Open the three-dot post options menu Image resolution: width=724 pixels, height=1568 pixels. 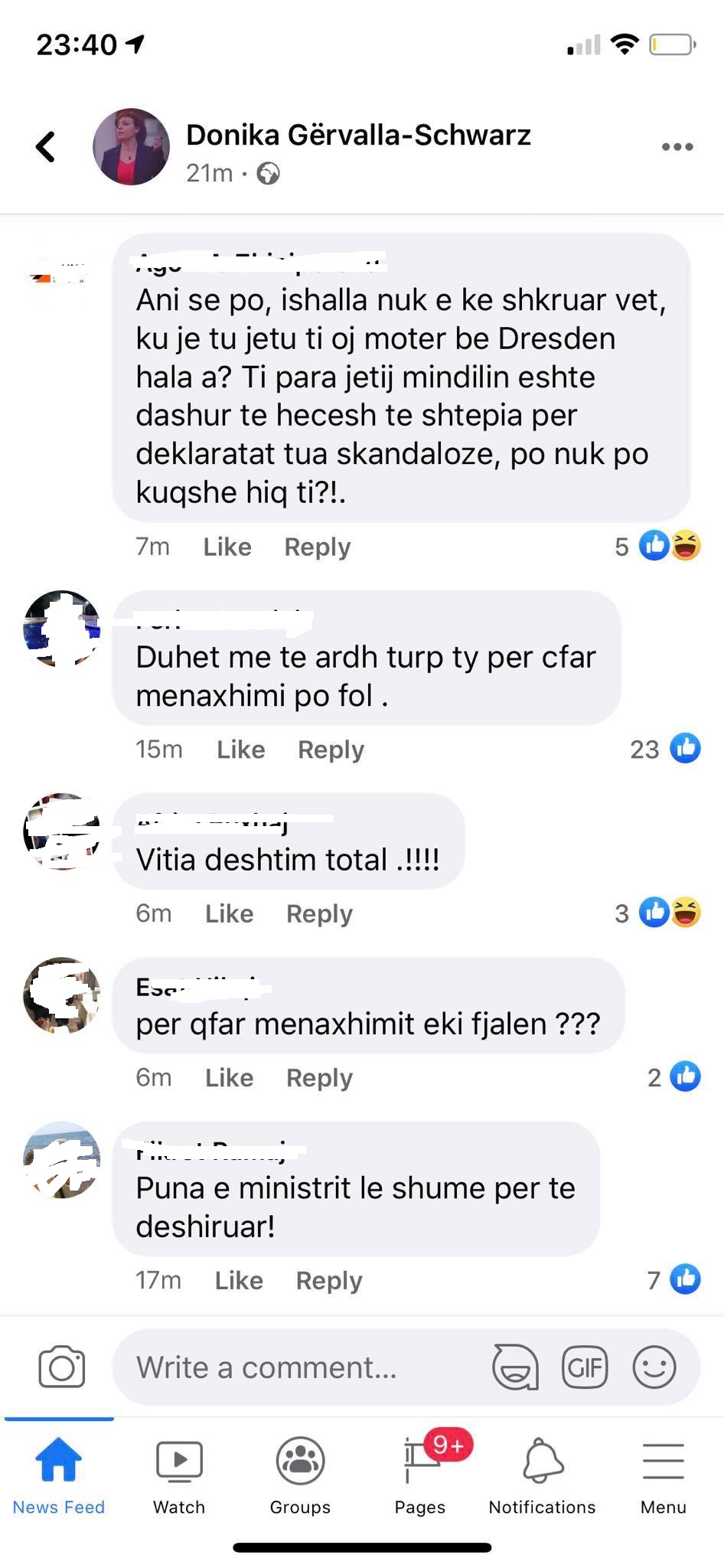(x=677, y=146)
